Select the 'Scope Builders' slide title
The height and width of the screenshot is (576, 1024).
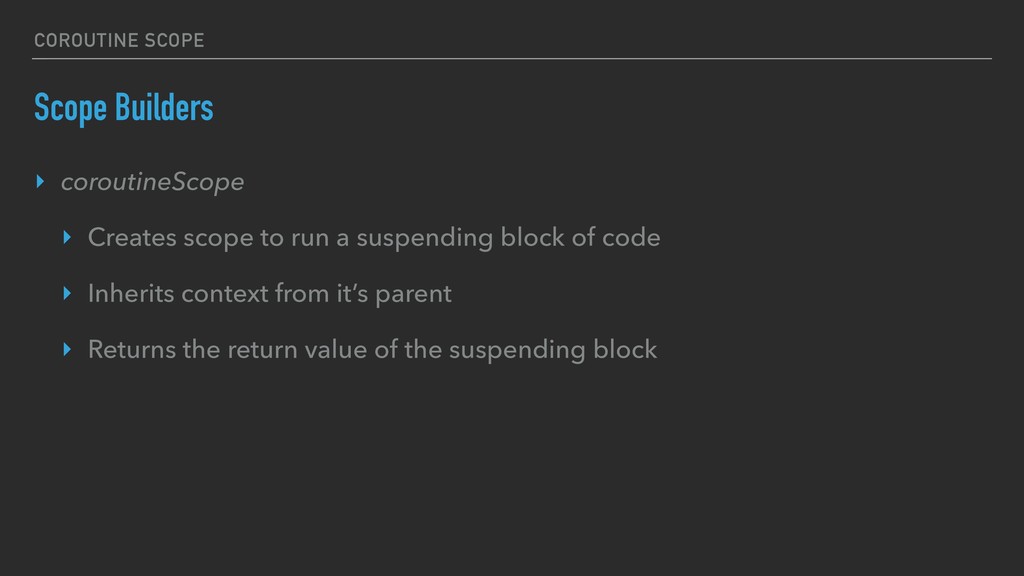click(x=123, y=108)
